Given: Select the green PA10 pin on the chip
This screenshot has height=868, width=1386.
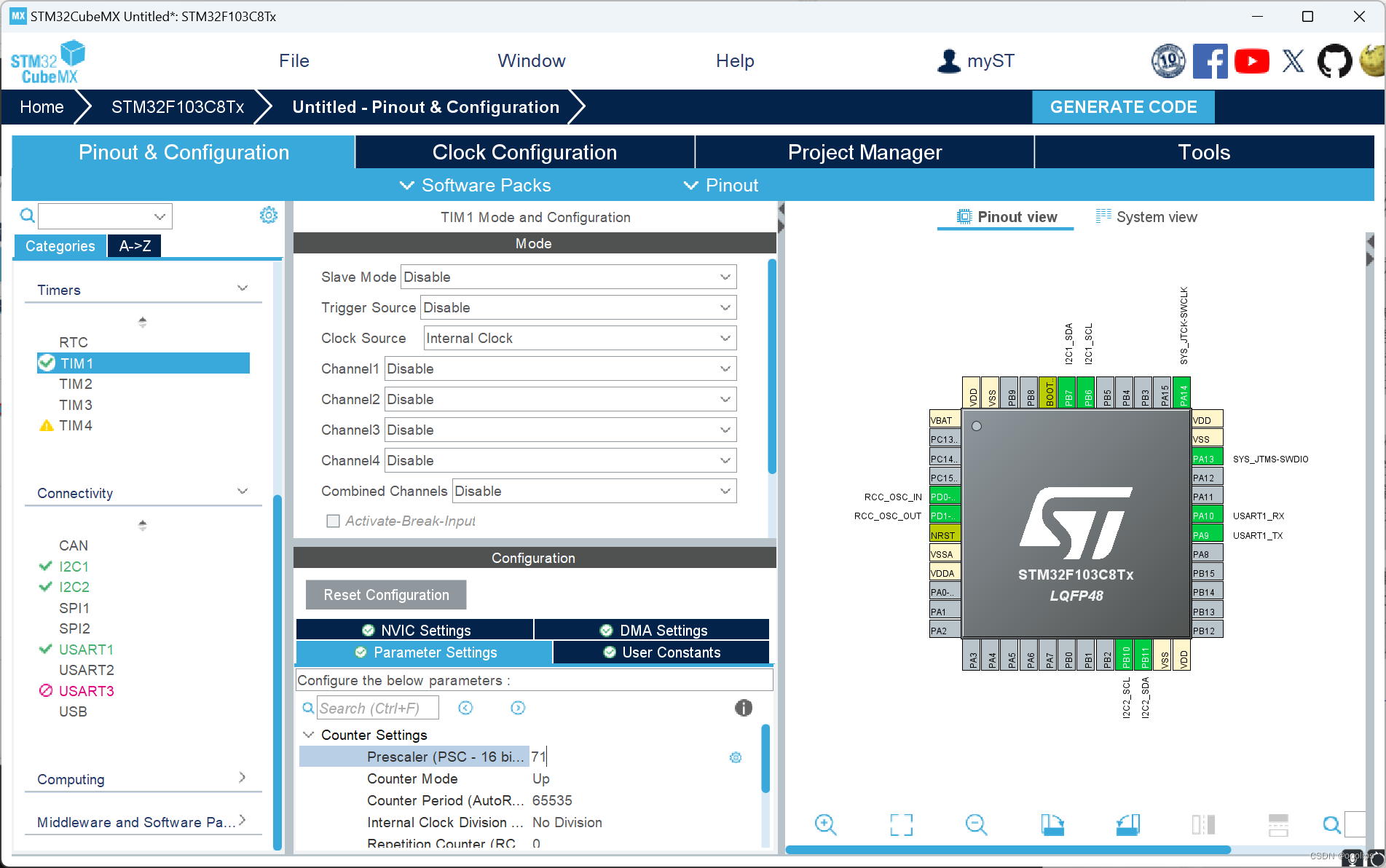Looking at the screenshot, I should coord(1206,516).
